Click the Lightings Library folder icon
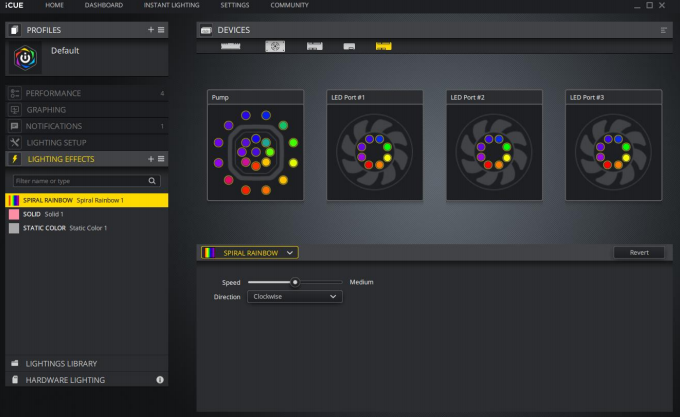This screenshot has height=417, width=680. coord(15,363)
